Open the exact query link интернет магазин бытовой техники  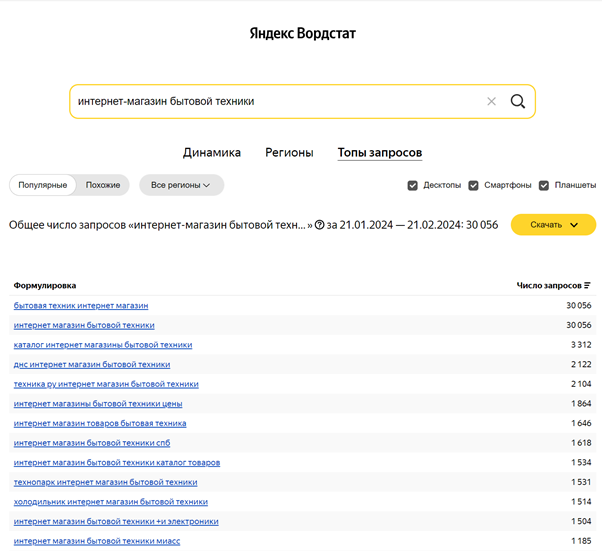pyautogui.click(x=84, y=325)
